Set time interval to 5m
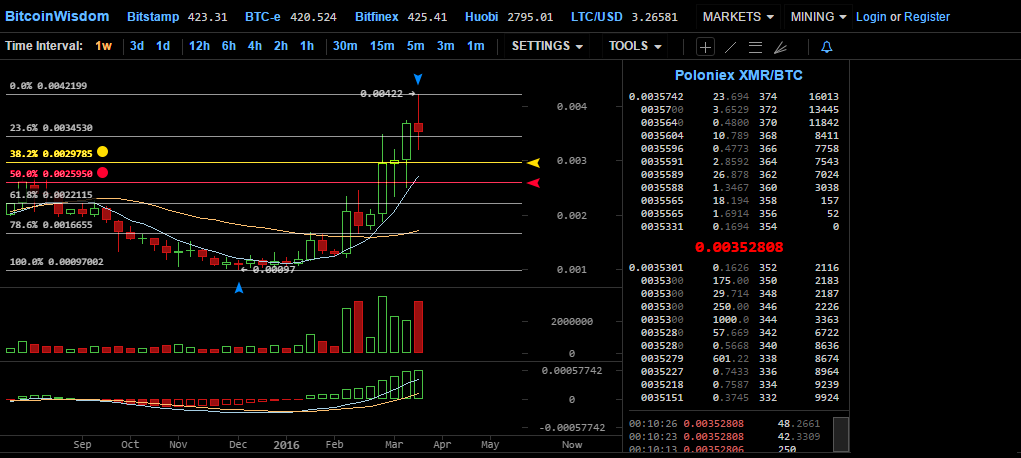Image resolution: width=1021 pixels, height=458 pixels. tap(415, 46)
